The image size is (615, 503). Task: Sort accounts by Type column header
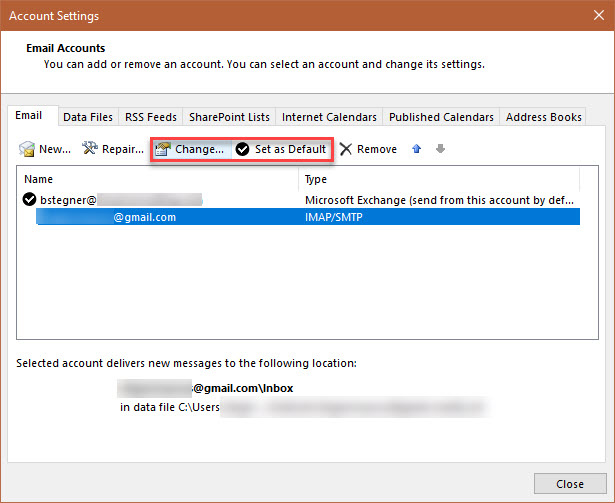pyautogui.click(x=440, y=180)
